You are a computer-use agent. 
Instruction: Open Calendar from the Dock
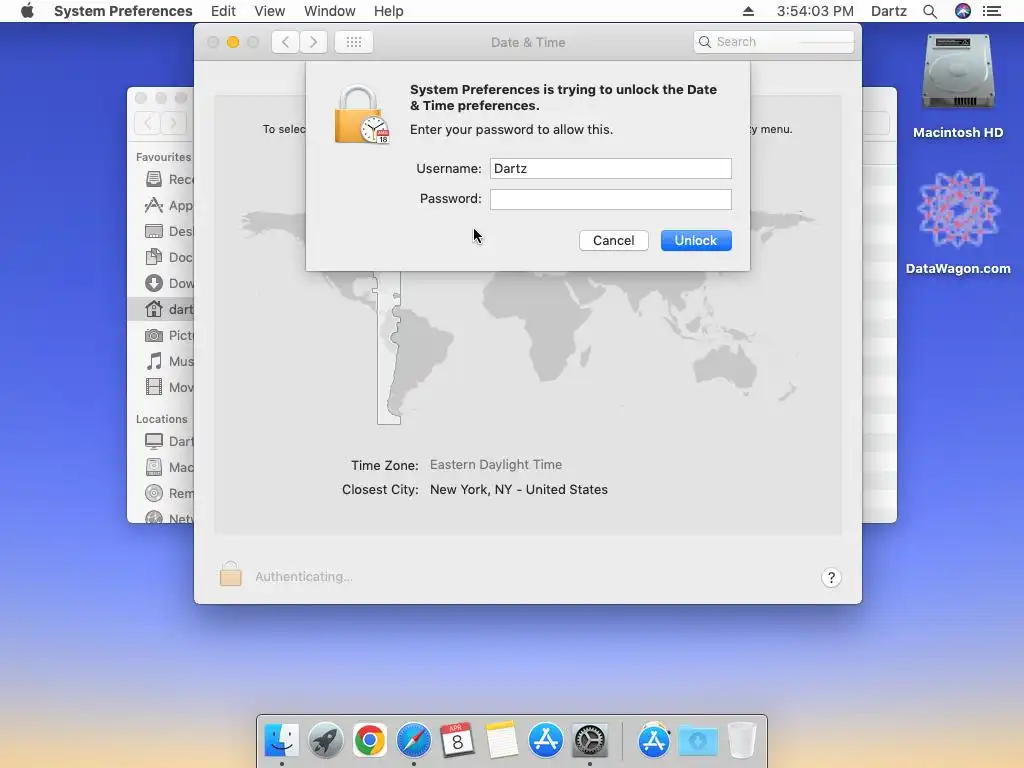[x=457, y=740]
